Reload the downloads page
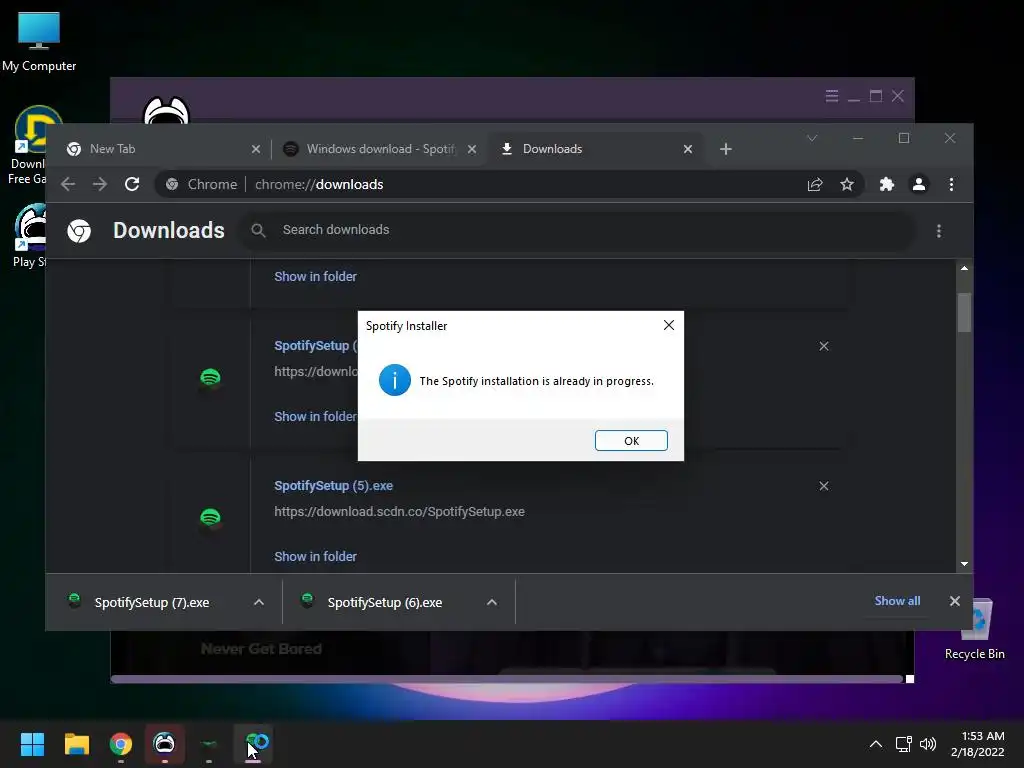Viewport: 1024px width, 768px height. point(132,184)
